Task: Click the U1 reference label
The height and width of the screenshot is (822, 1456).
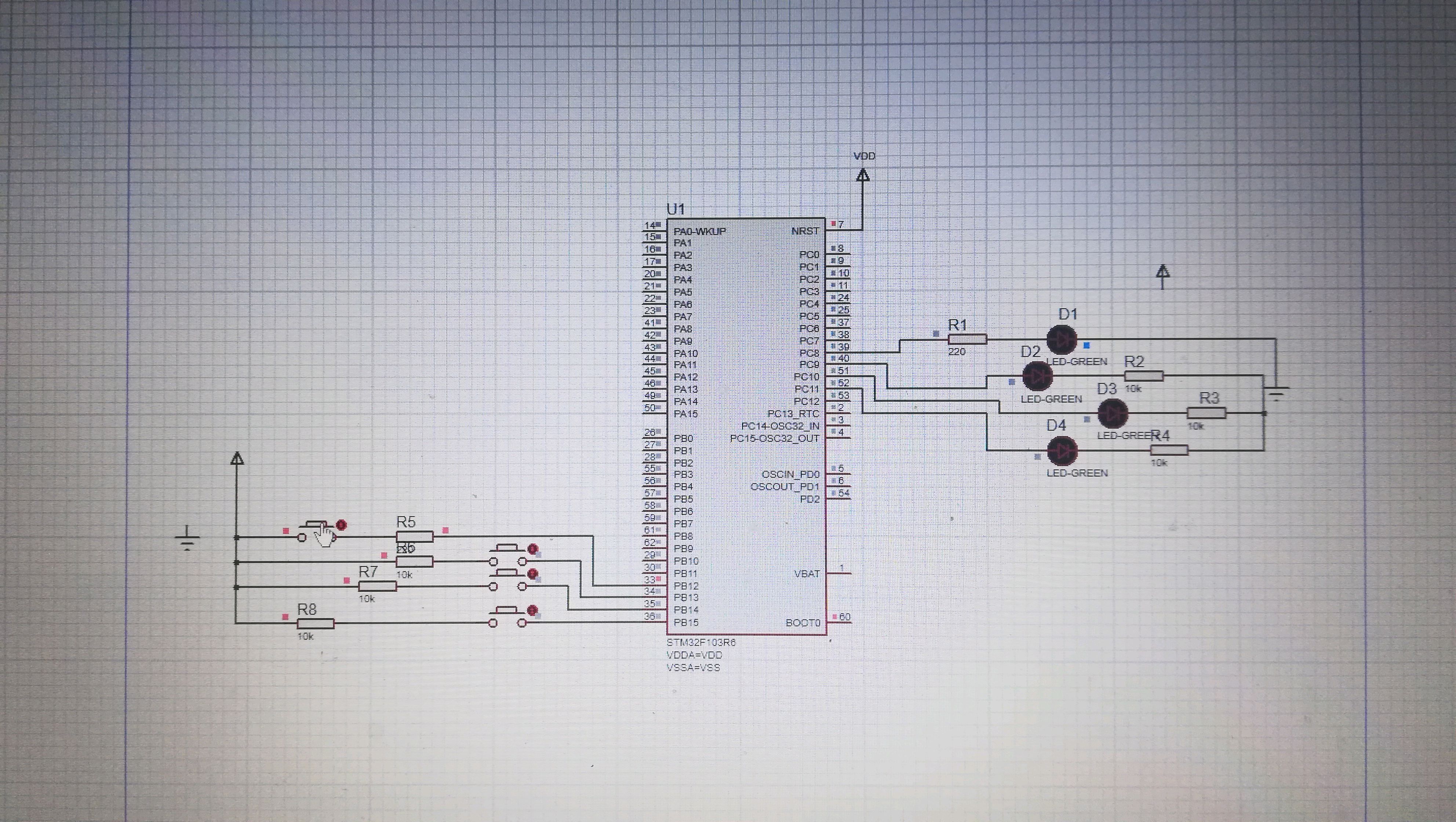Action: point(676,210)
